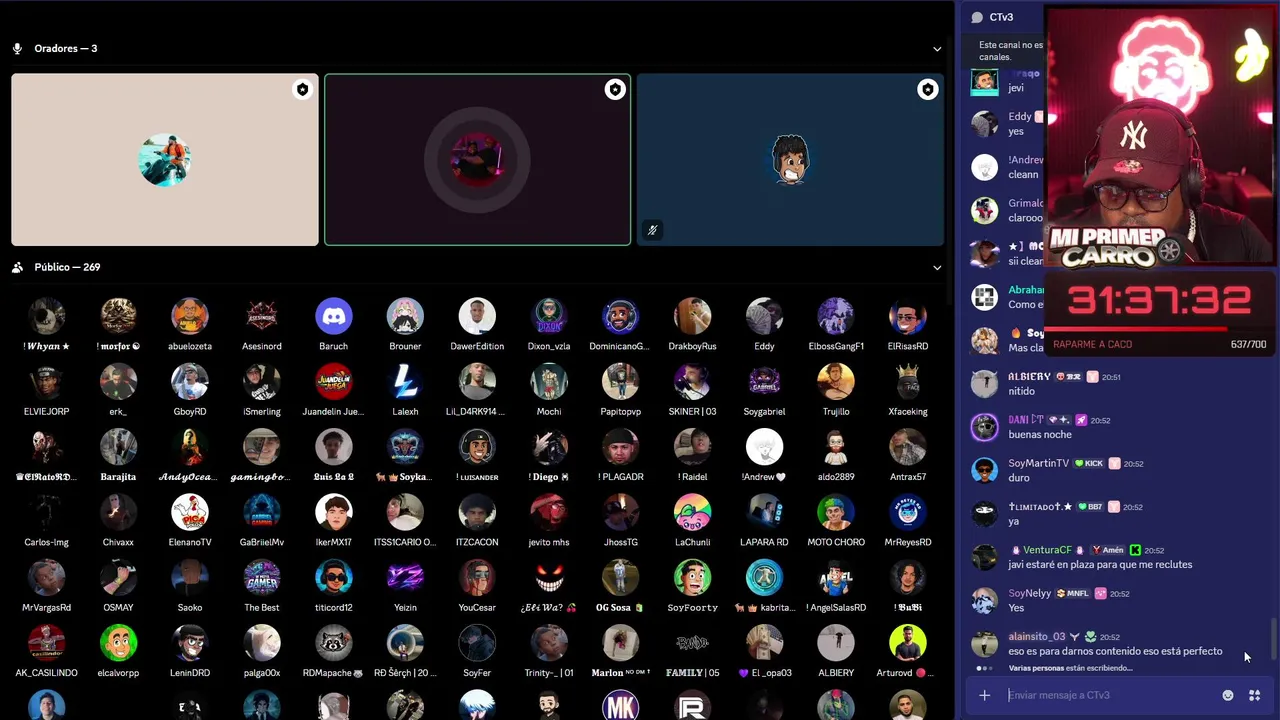
Task: Click the chat scrollbar thumb
Action: 1273,640
